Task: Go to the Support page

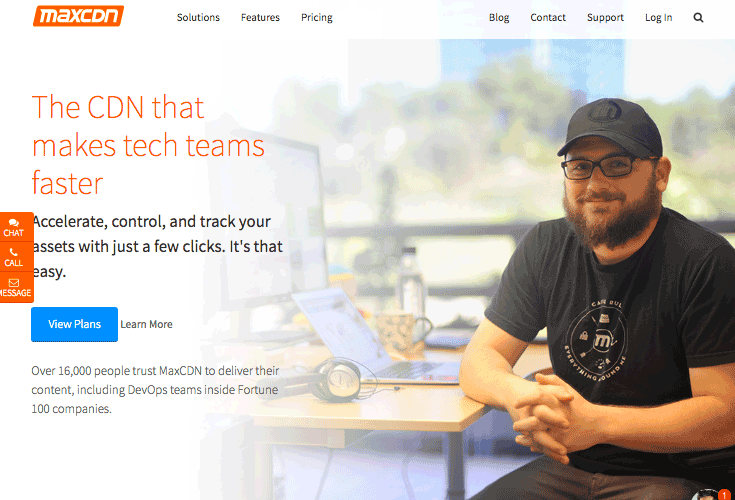Action: (x=605, y=18)
